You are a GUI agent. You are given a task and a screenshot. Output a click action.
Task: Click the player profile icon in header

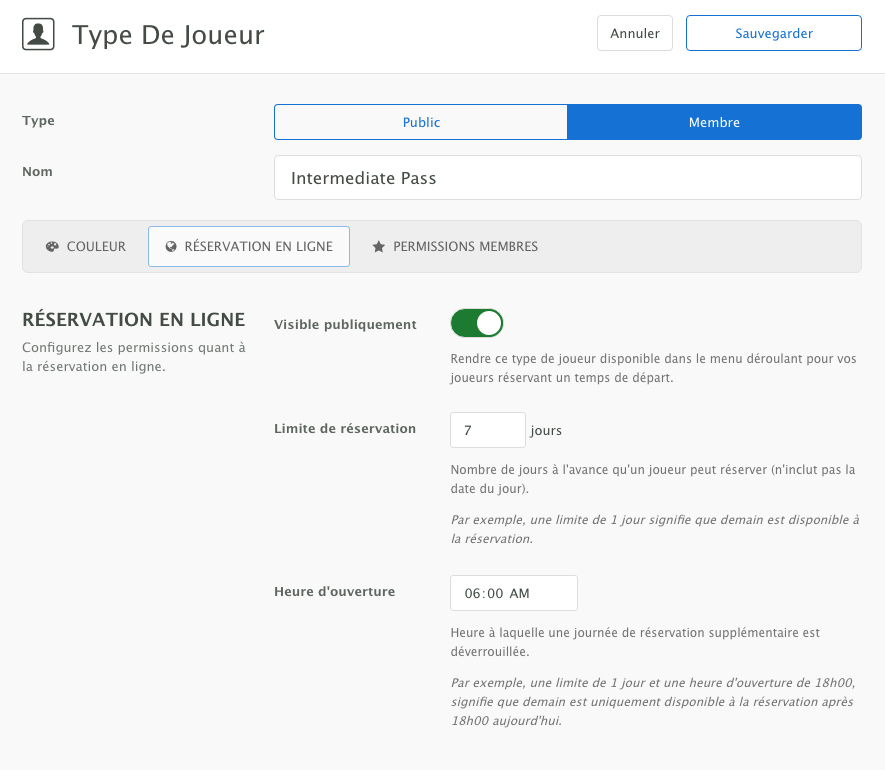(38, 35)
